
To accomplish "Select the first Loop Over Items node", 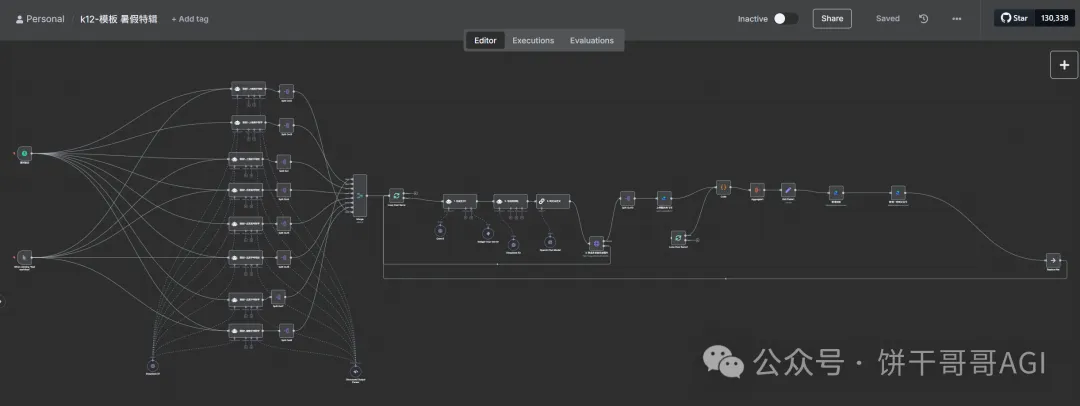I will (x=396, y=196).
